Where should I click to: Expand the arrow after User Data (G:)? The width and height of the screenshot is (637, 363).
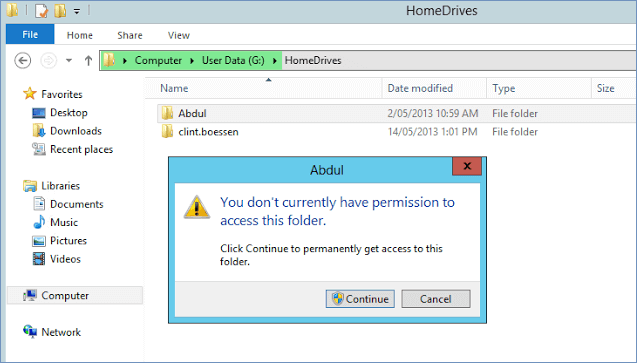pos(275,60)
